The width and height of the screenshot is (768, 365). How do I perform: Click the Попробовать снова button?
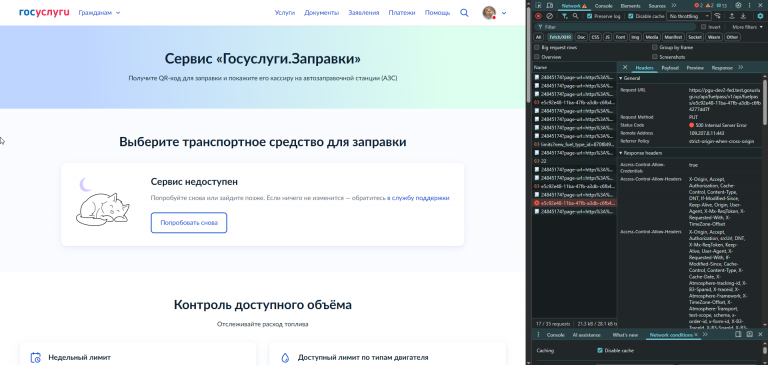189,223
